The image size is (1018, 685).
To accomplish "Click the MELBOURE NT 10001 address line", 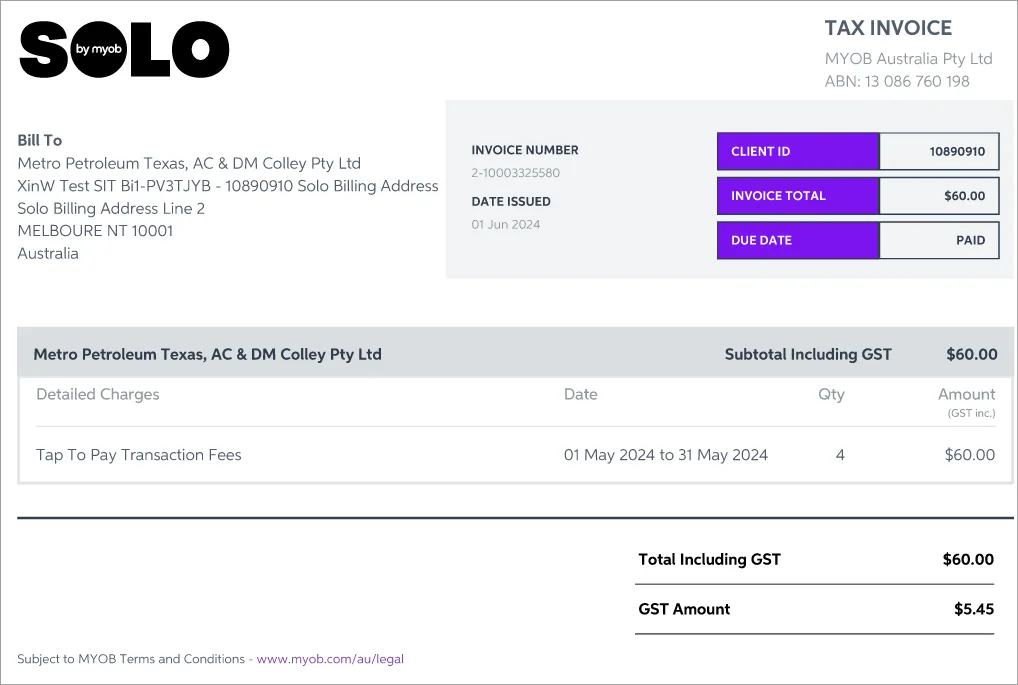I will click(x=95, y=231).
